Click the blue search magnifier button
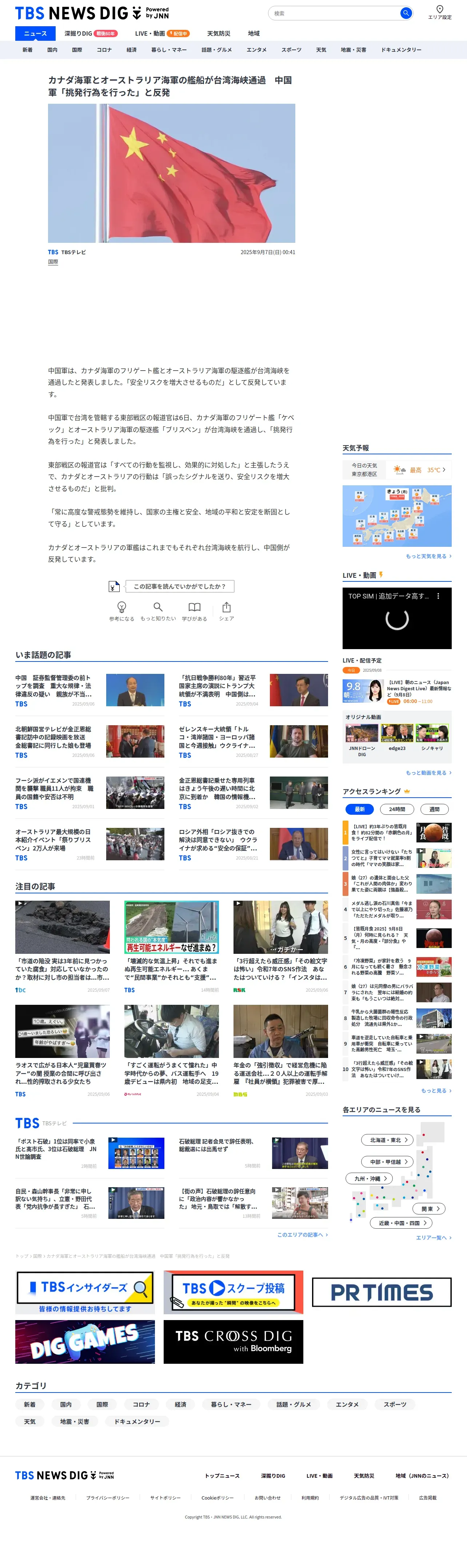Image resolution: width=467 pixels, height=1568 pixels. tap(406, 13)
